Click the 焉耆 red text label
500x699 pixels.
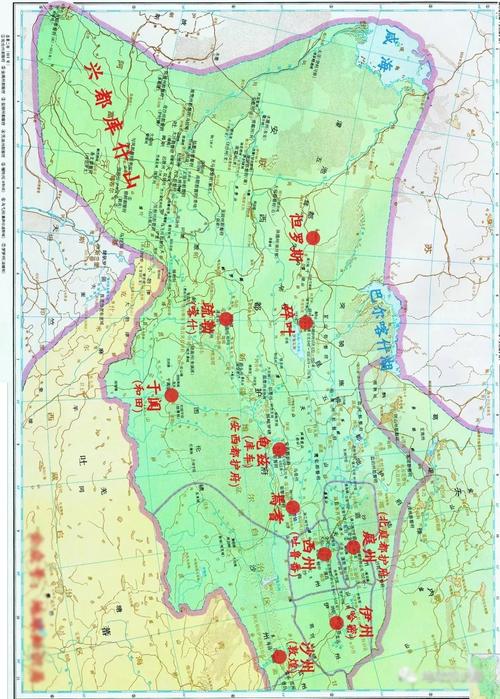tap(275, 507)
